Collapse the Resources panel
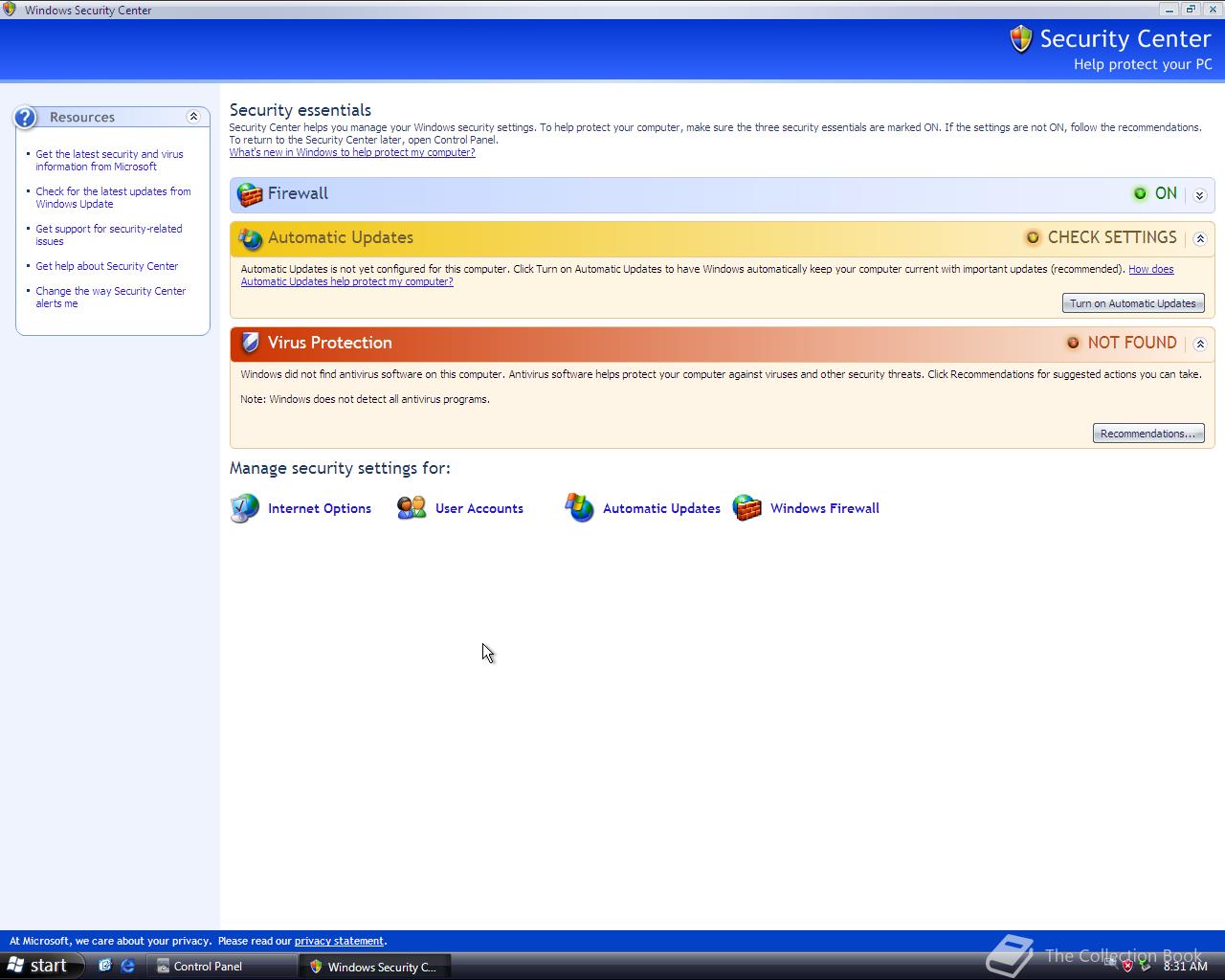This screenshot has width=1225, height=980. pos(193,117)
